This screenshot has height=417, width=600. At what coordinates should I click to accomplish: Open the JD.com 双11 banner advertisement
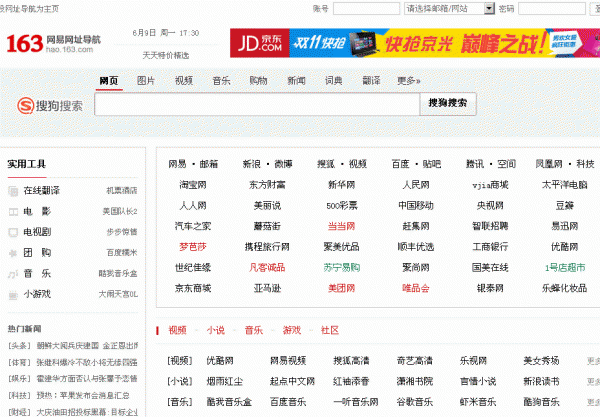[415, 43]
